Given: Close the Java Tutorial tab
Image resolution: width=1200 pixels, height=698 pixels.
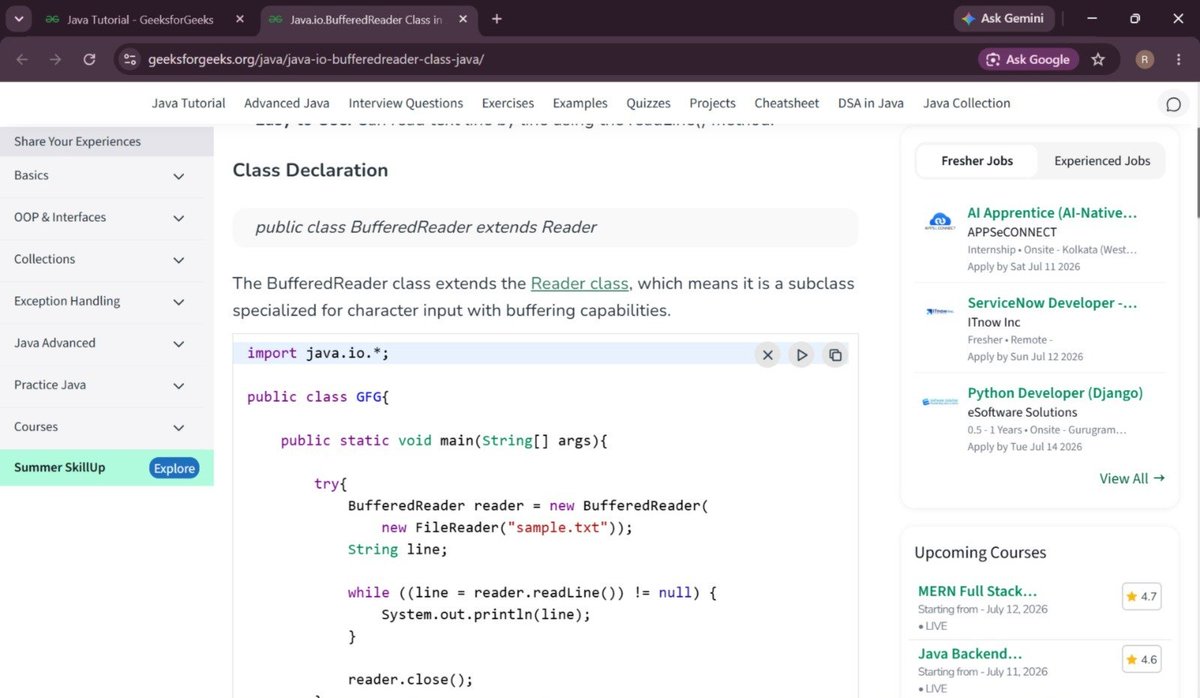Looking at the screenshot, I should pyautogui.click(x=238, y=19).
